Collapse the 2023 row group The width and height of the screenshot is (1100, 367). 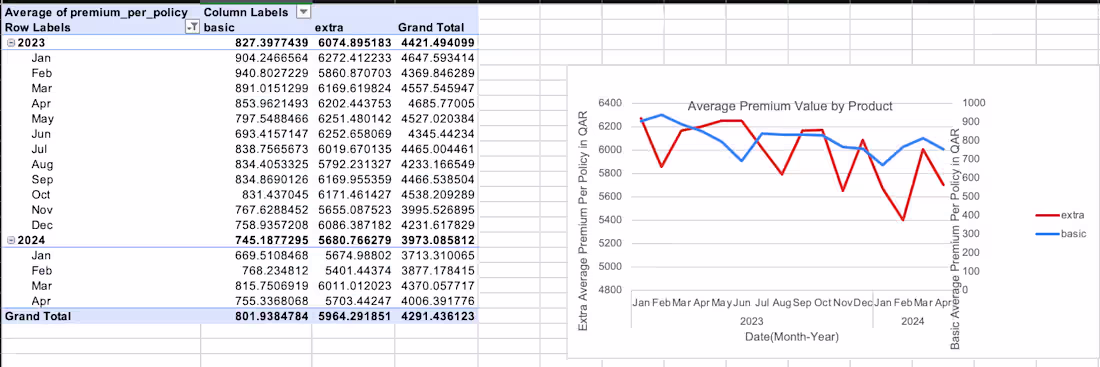tap(10, 43)
